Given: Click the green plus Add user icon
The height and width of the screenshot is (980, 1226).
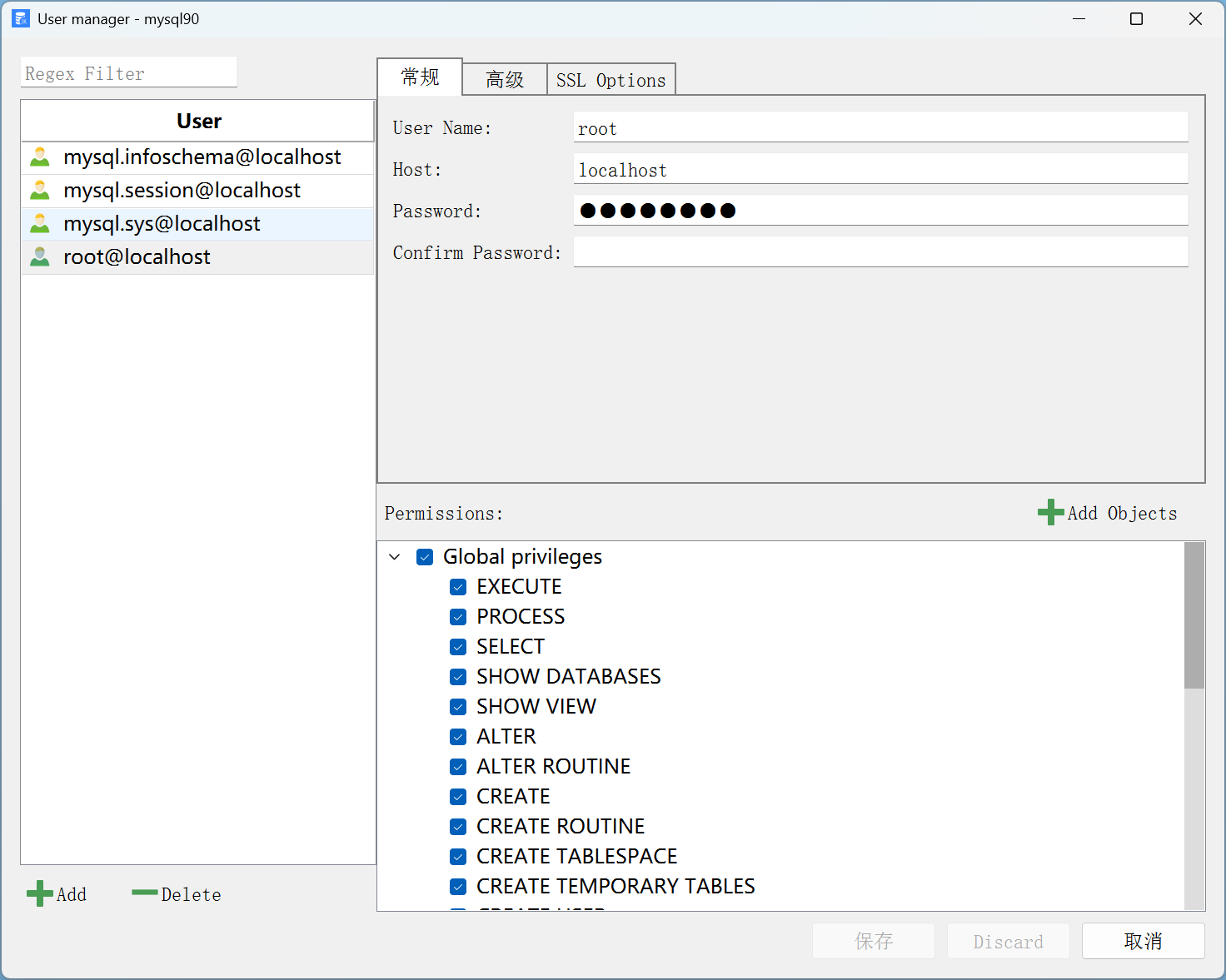Looking at the screenshot, I should point(39,894).
